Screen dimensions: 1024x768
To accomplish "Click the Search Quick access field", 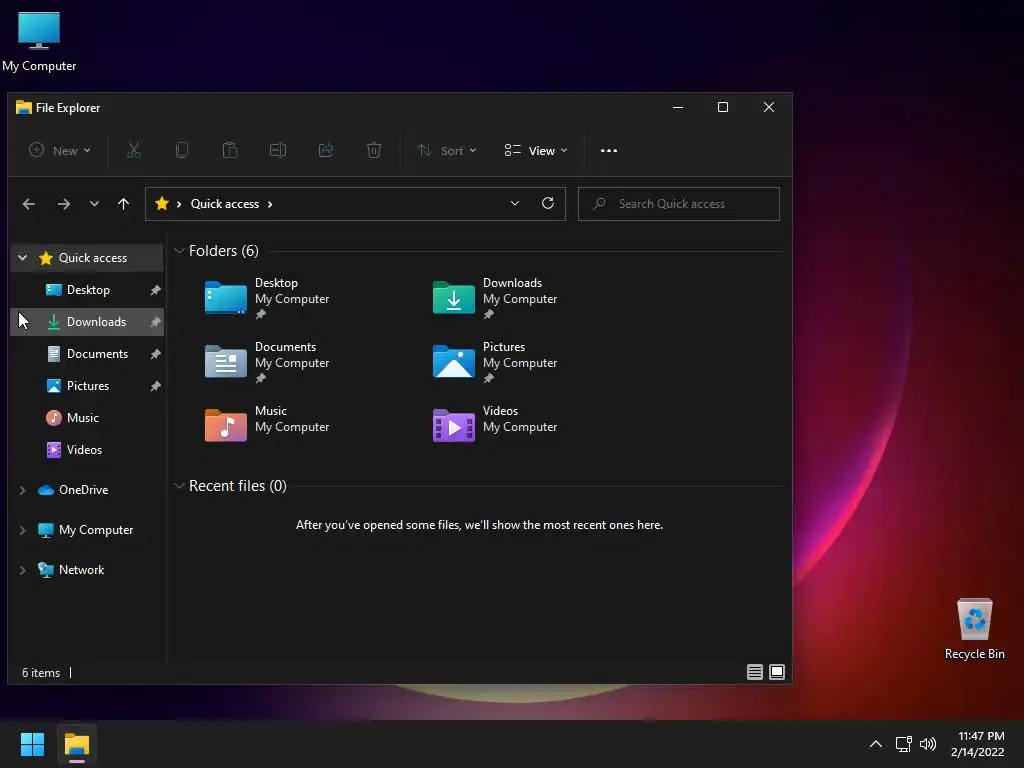I will coord(679,204).
